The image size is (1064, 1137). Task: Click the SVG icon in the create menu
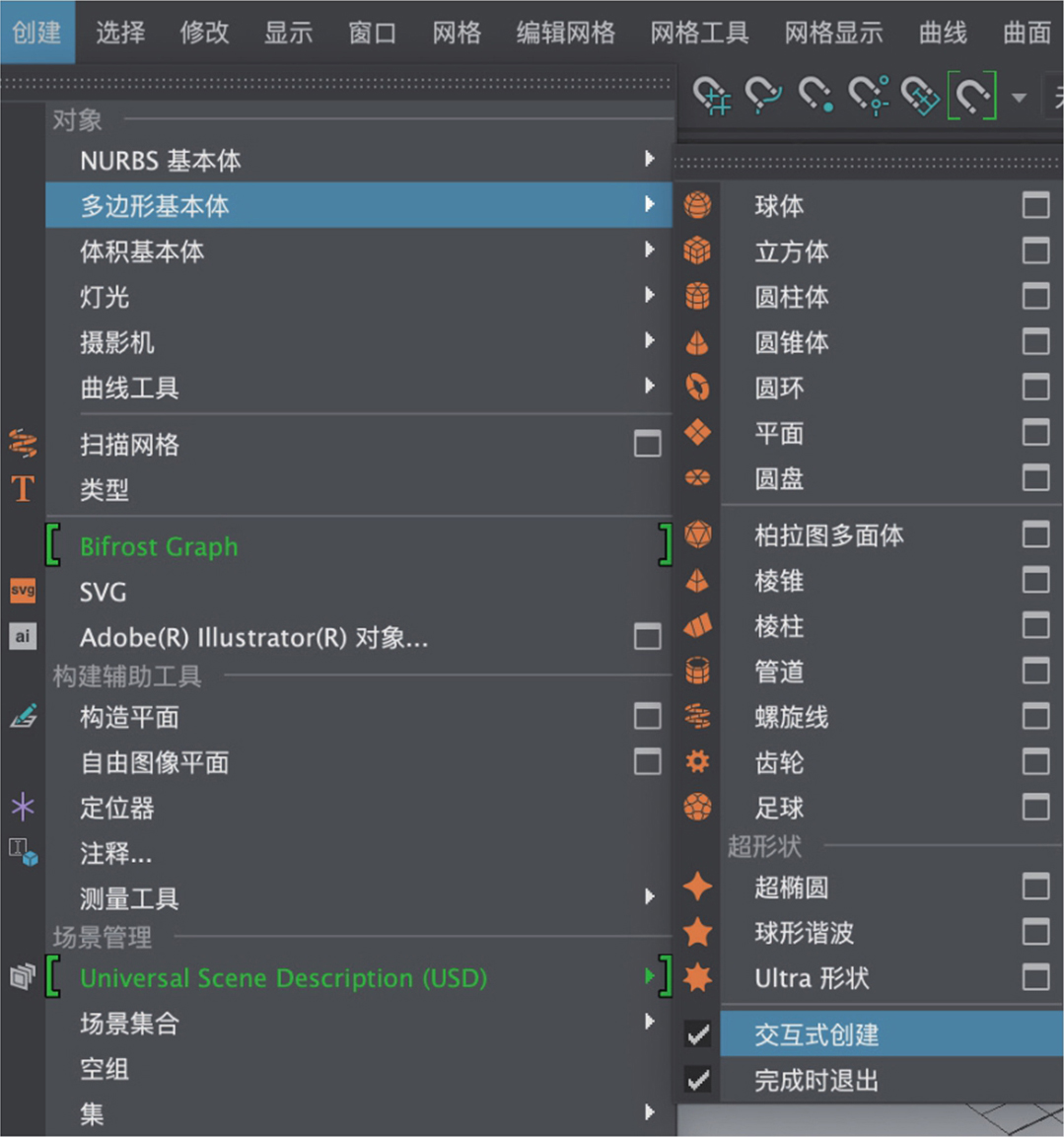[23, 591]
